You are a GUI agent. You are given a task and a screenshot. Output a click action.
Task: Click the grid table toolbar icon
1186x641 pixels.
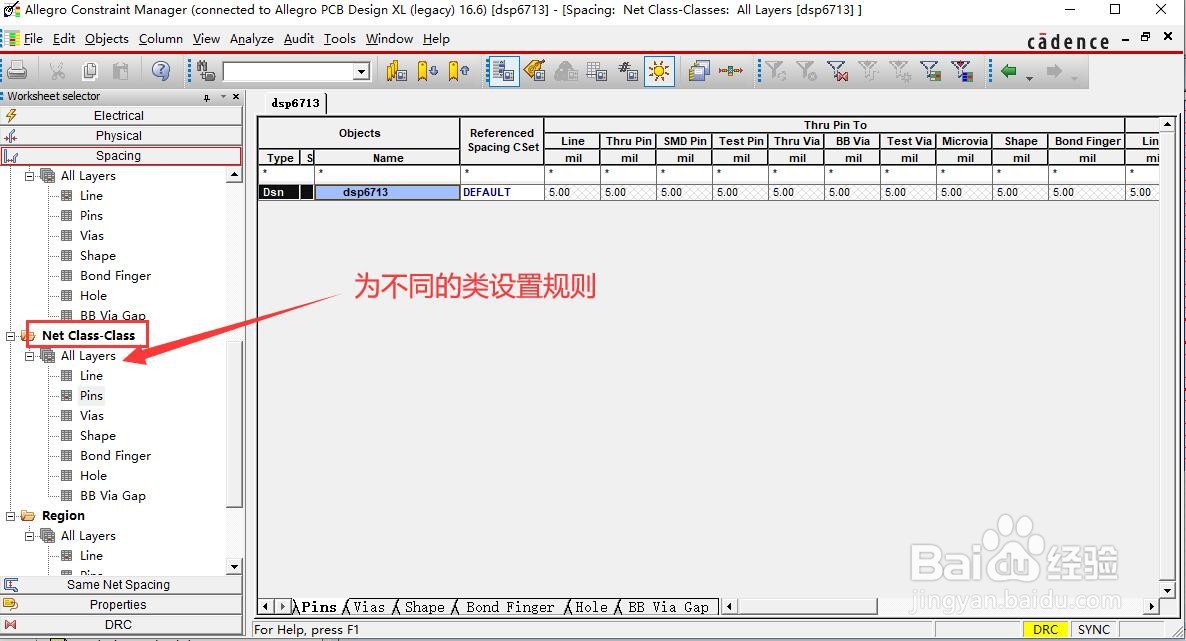click(x=597, y=71)
